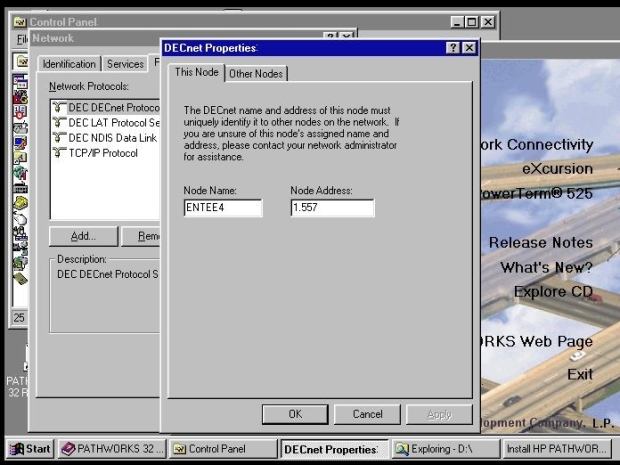
Task: Select the DEC LAT Protocol icon
Action: point(59,123)
